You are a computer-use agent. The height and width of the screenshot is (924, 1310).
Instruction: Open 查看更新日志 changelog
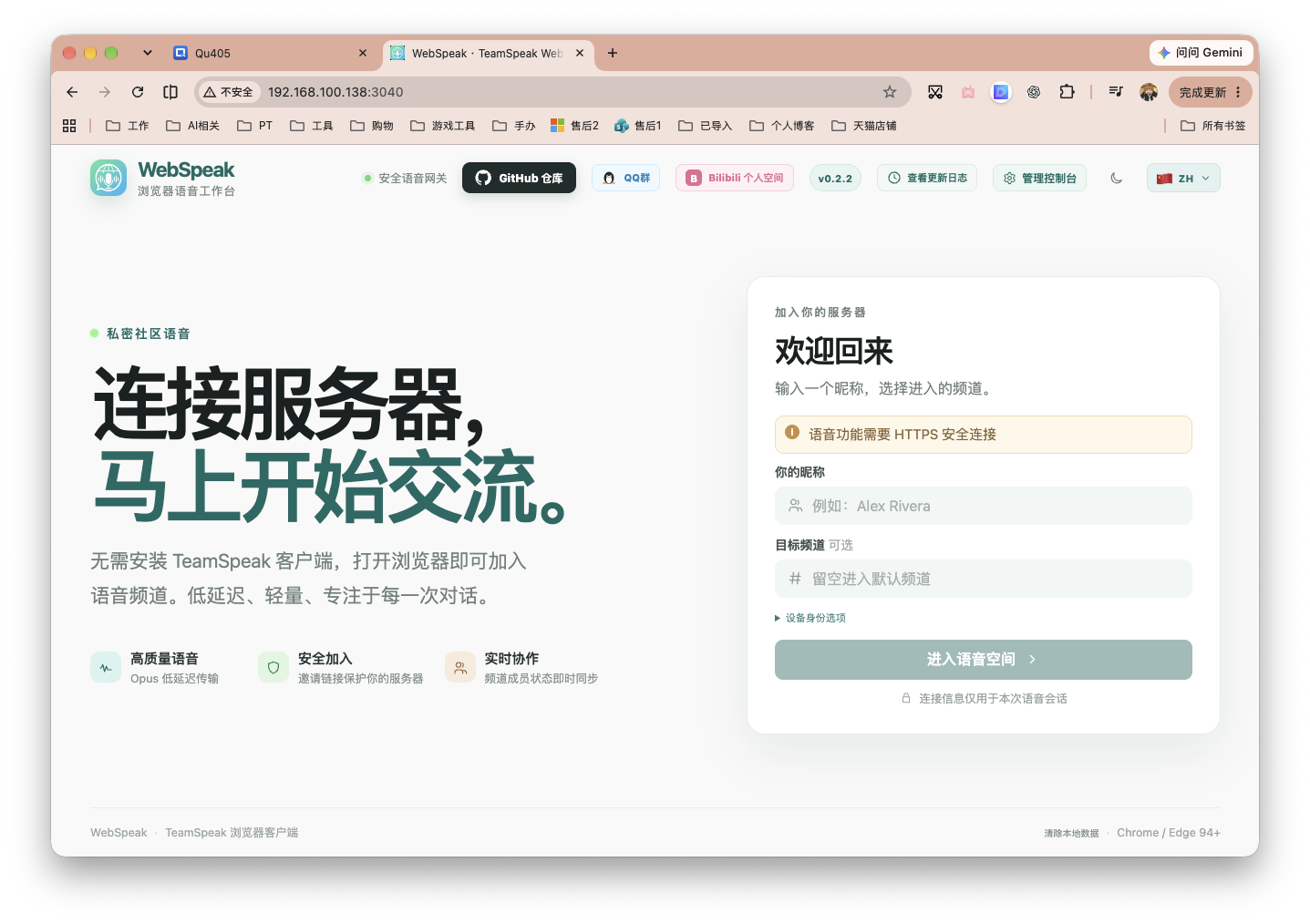point(927,178)
